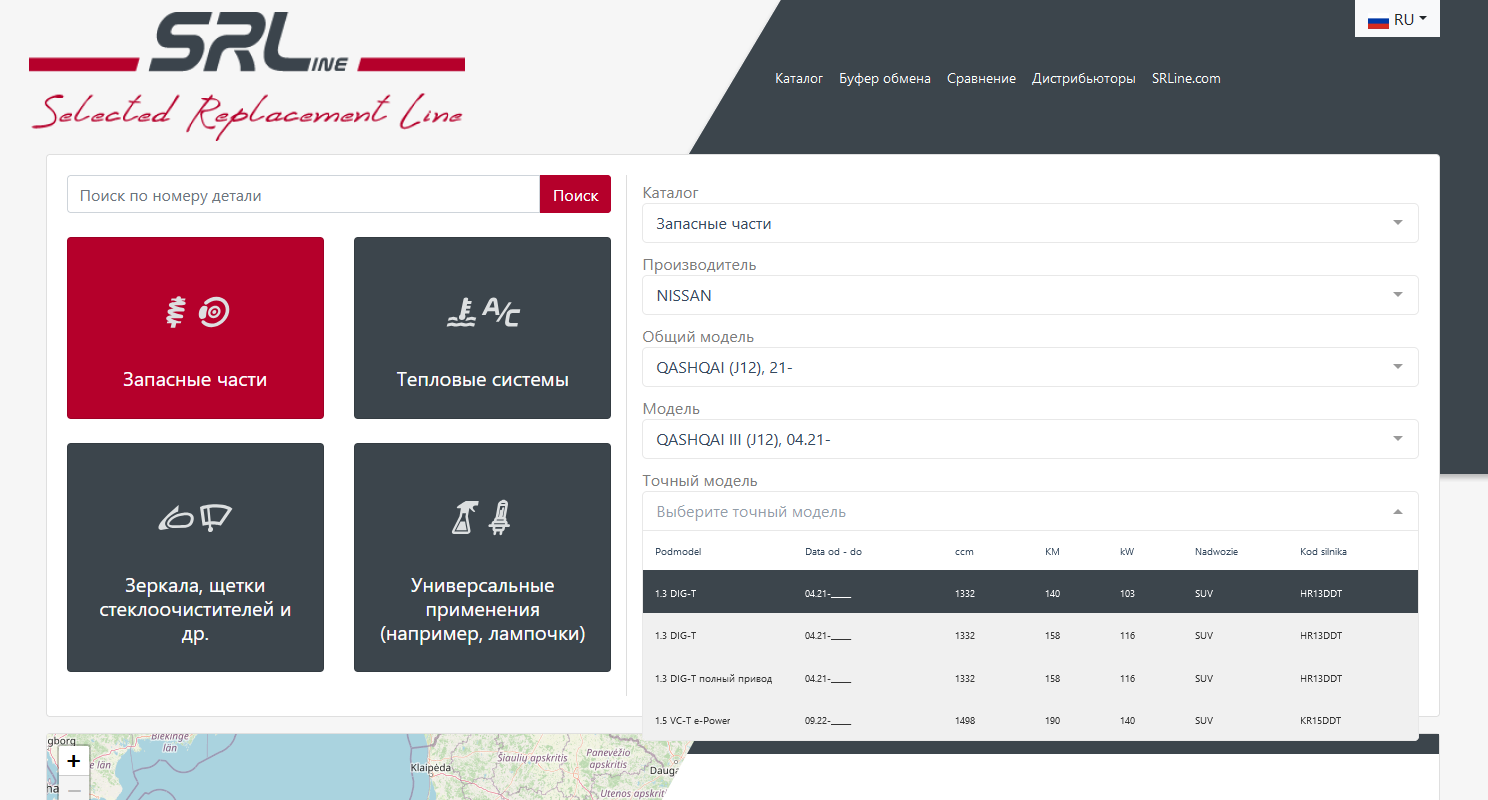The height and width of the screenshot is (800, 1488).
Task: Click engine code KR15DDT
Action: point(1321,720)
